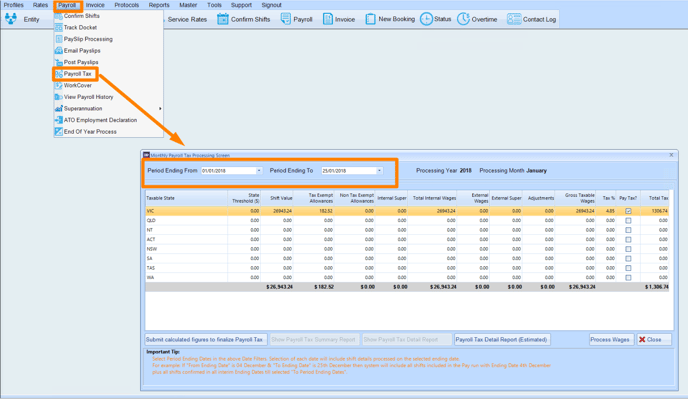
Task: Open the Profiles menu
Action: click(x=14, y=5)
